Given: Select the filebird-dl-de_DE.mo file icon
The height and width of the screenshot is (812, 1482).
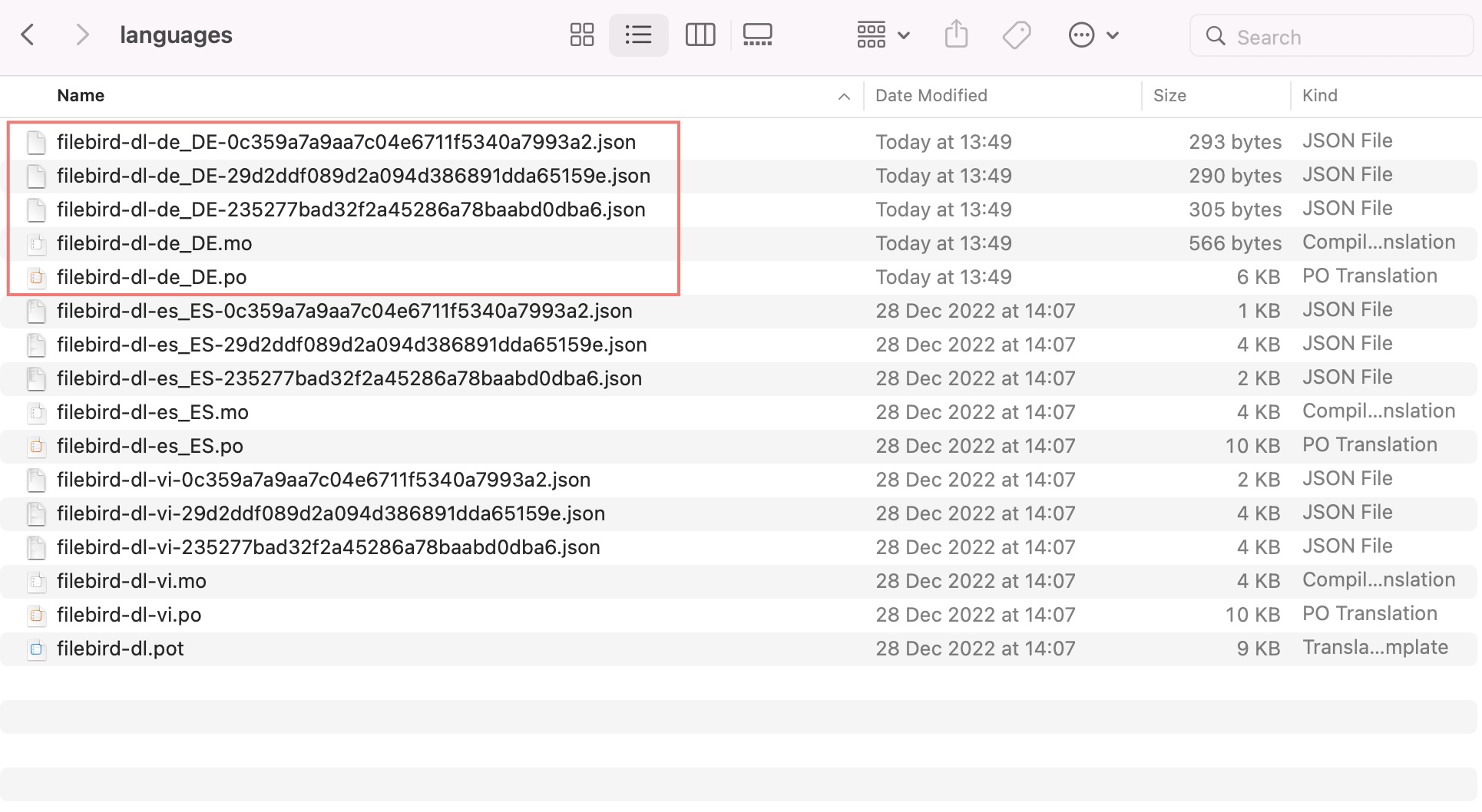Looking at the screenshot, I should click(x=36, y=244).
